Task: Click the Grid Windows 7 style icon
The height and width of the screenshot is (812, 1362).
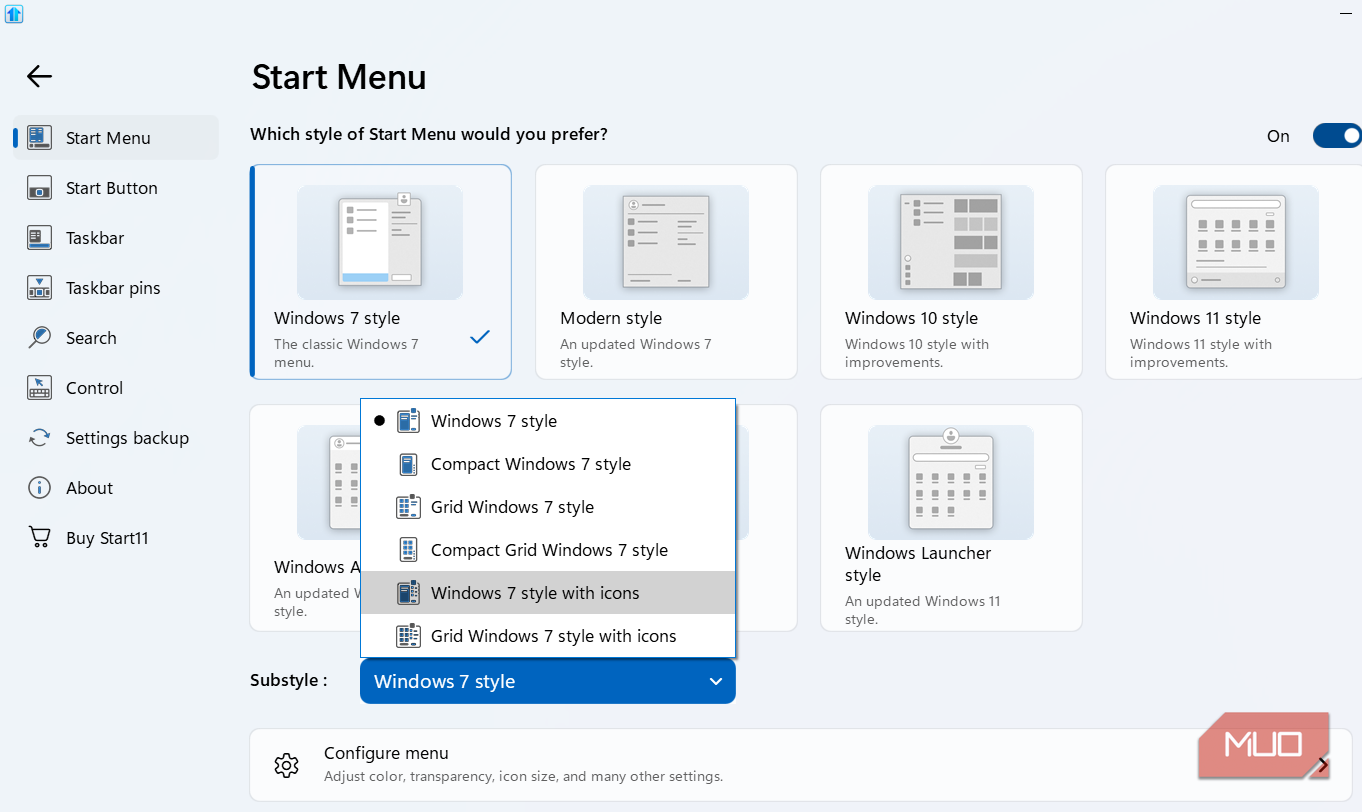Action: pos(408,507)
